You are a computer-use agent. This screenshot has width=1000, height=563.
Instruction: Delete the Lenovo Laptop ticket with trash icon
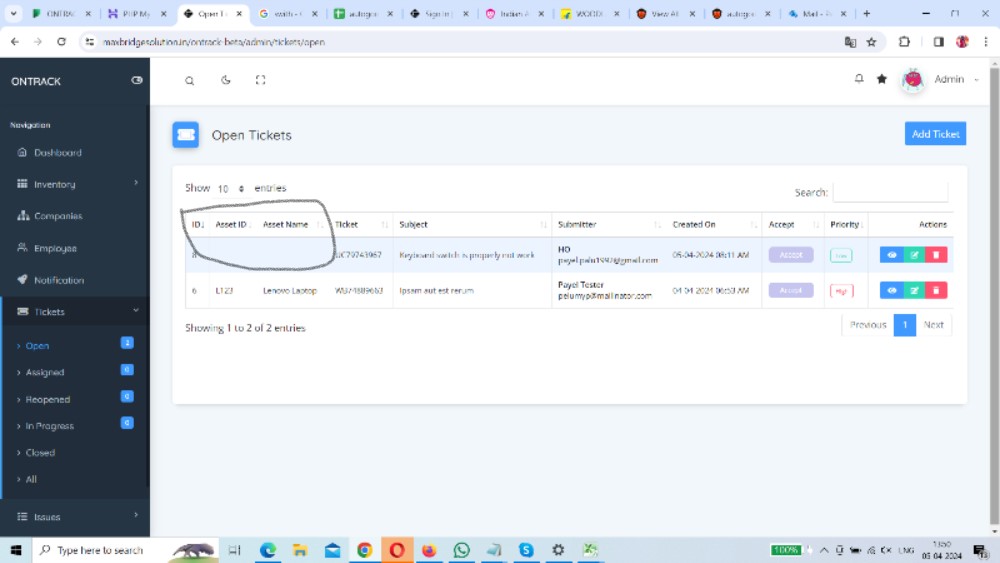(936, 291)
